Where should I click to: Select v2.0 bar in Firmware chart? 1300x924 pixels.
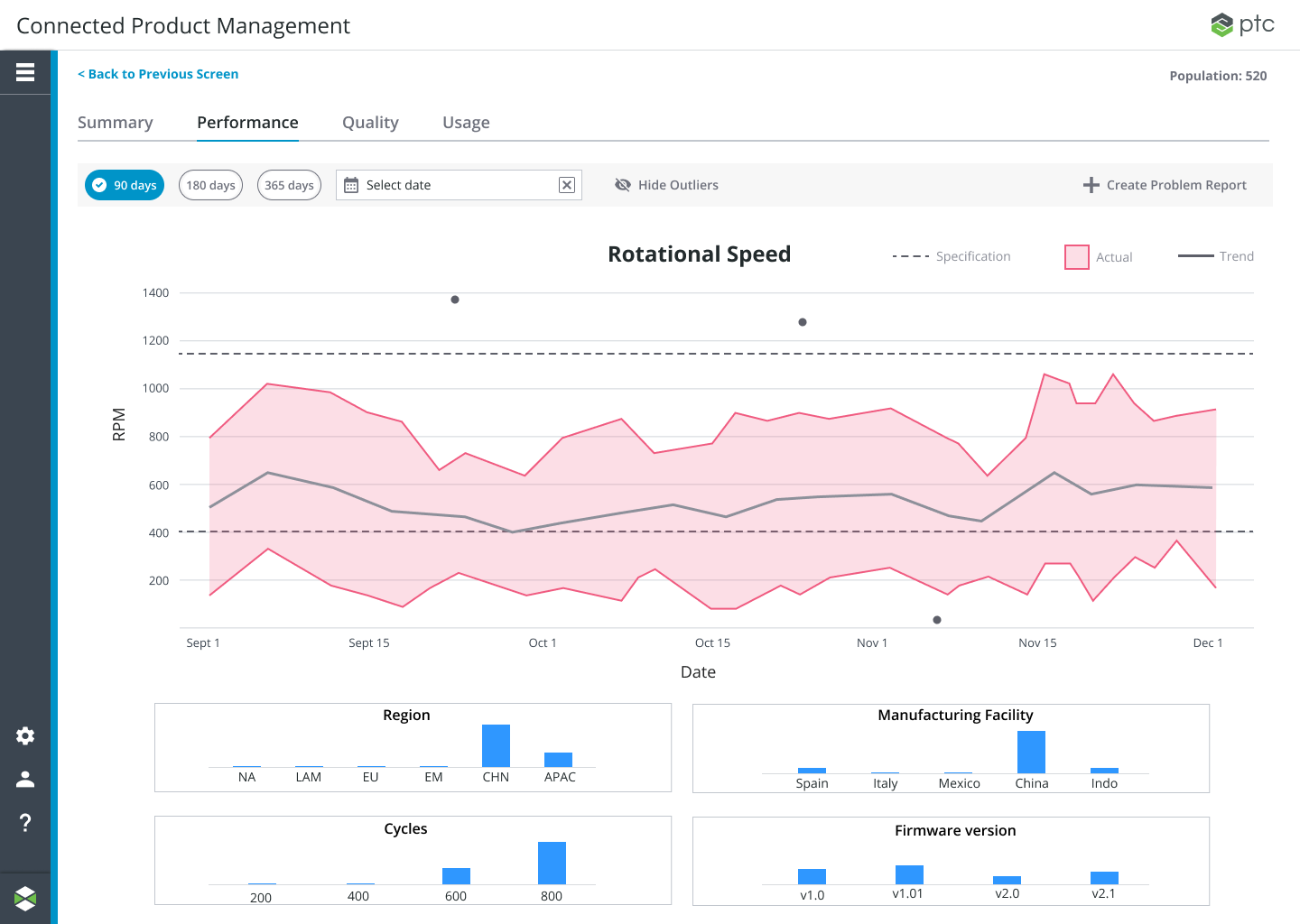coord(1007,880)
